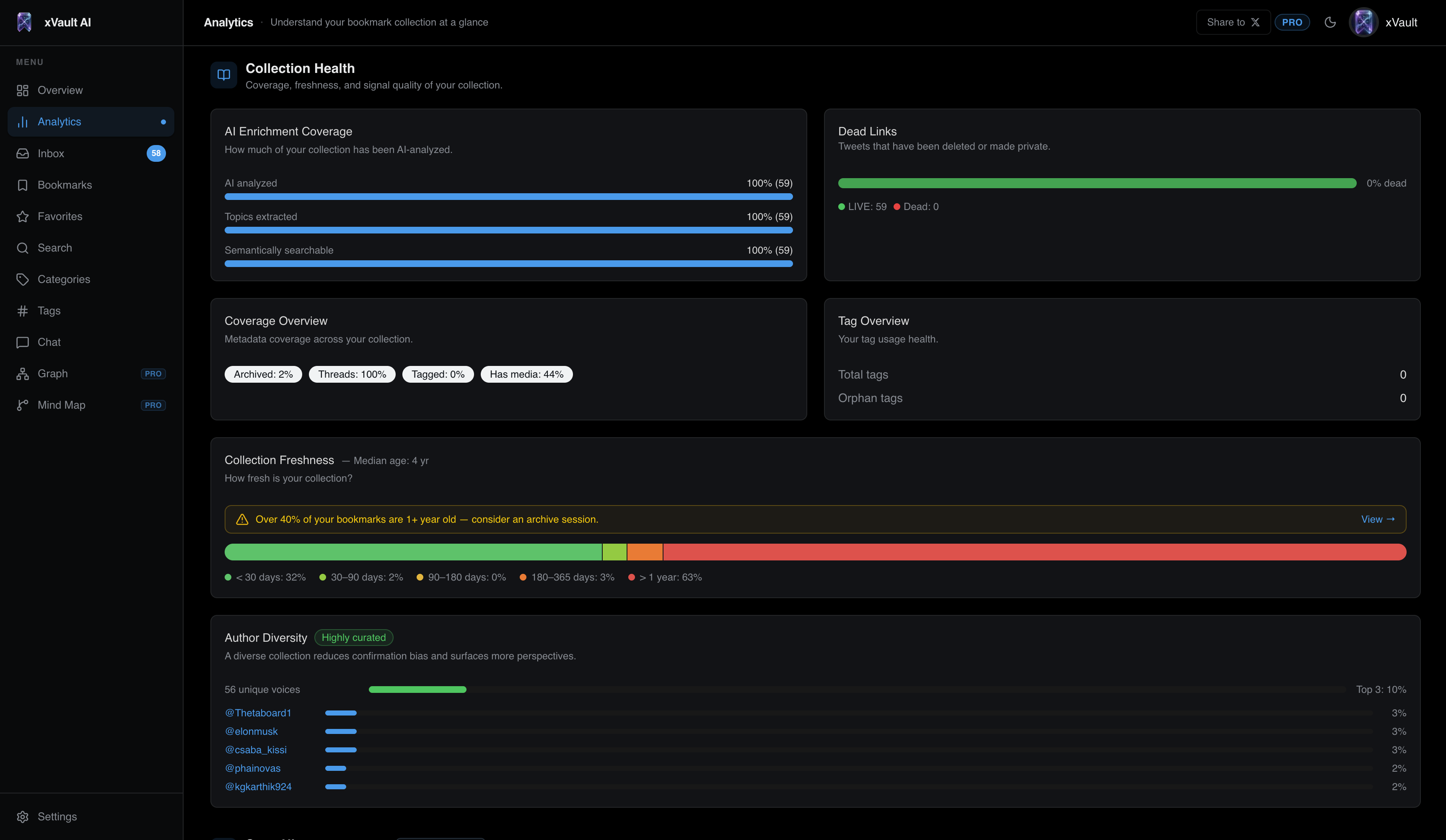Click the View link on the archive warning
The image size is (1446, 840).
click(x=1378, y=519)
